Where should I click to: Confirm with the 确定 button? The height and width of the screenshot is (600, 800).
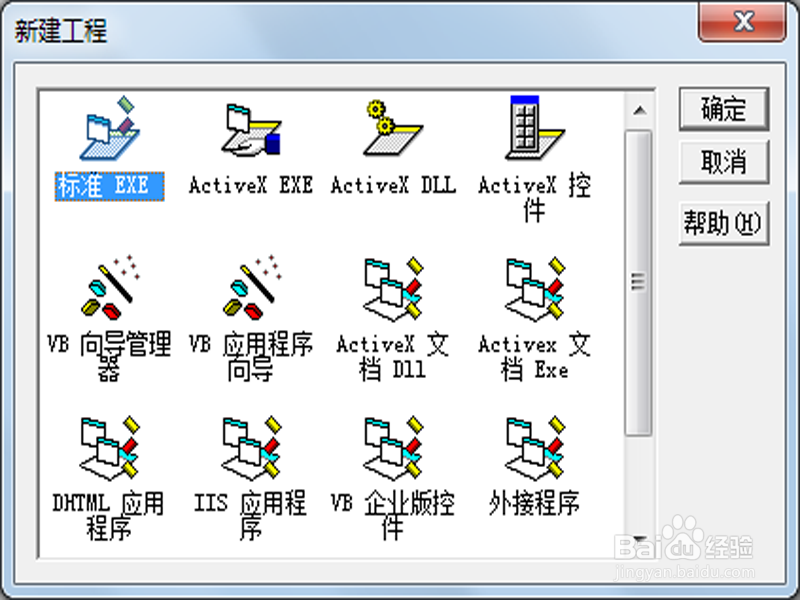coord(724,109)
